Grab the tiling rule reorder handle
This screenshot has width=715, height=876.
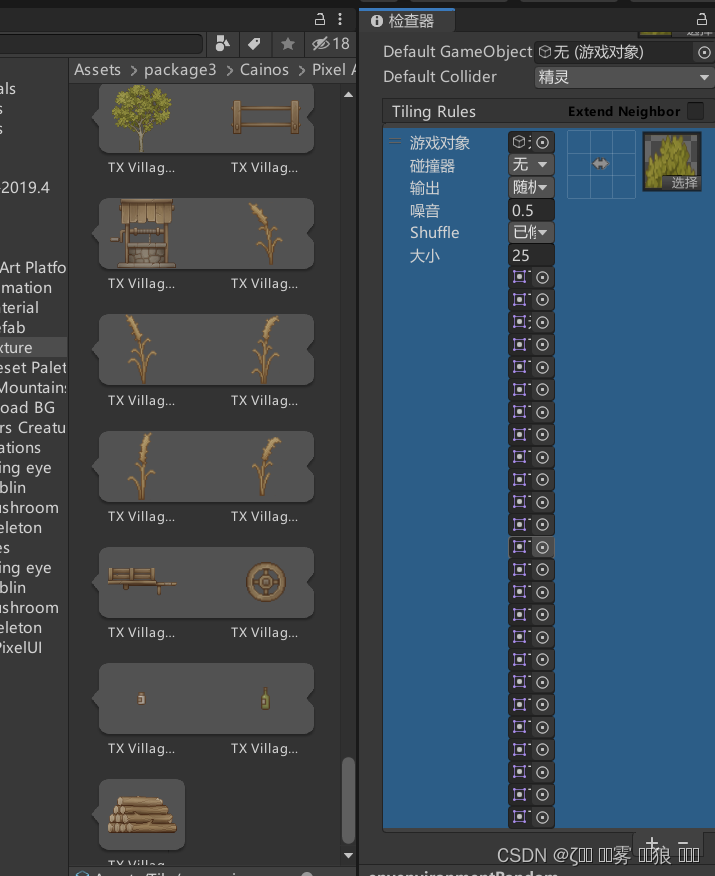tap(395, 141)
